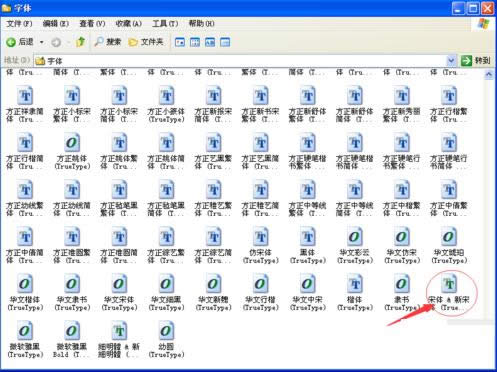Open the 查看(V) menu

(x=92, y=24)
